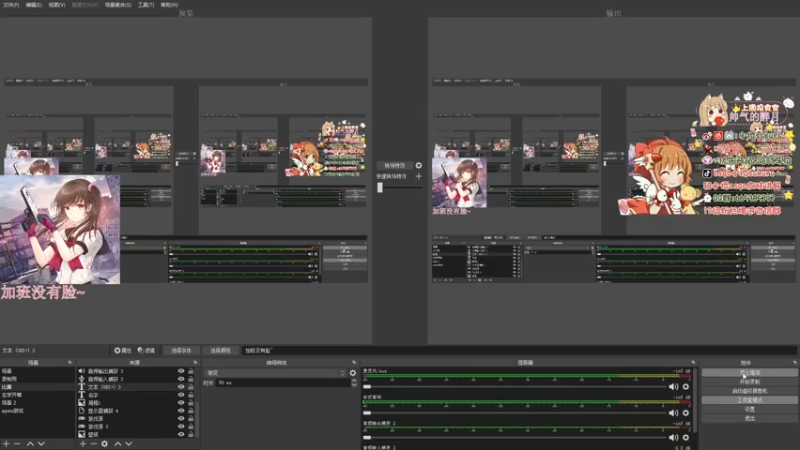Click the text content input field in source toolbar

[519, 351]
